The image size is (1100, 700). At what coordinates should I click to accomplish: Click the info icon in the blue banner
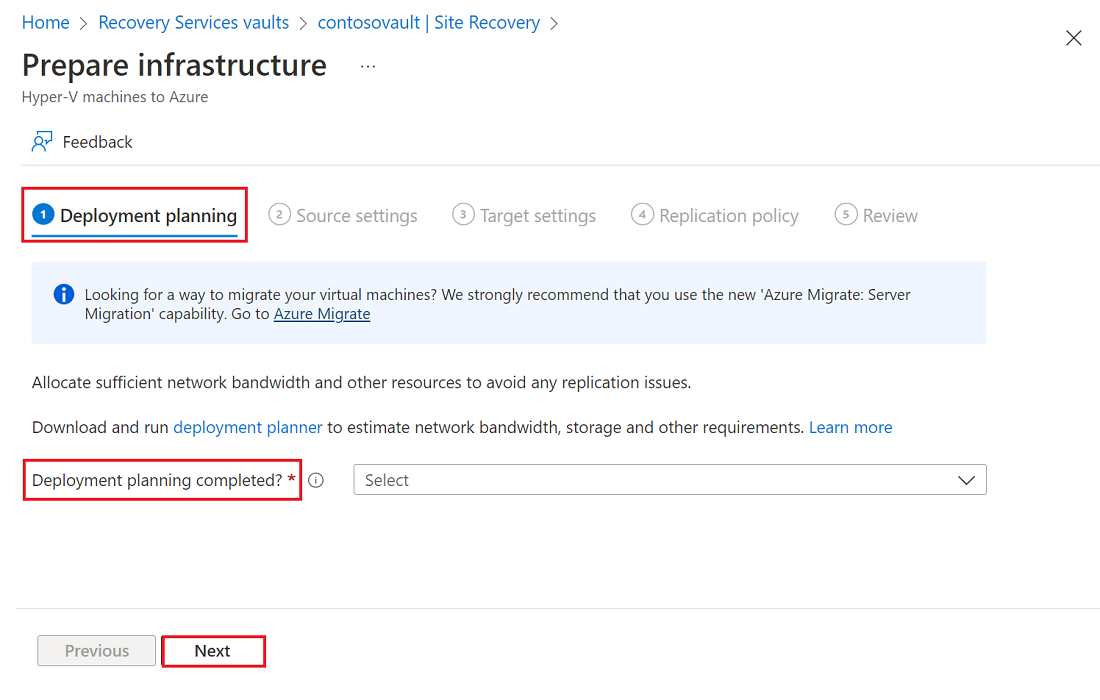click(63, 294)
